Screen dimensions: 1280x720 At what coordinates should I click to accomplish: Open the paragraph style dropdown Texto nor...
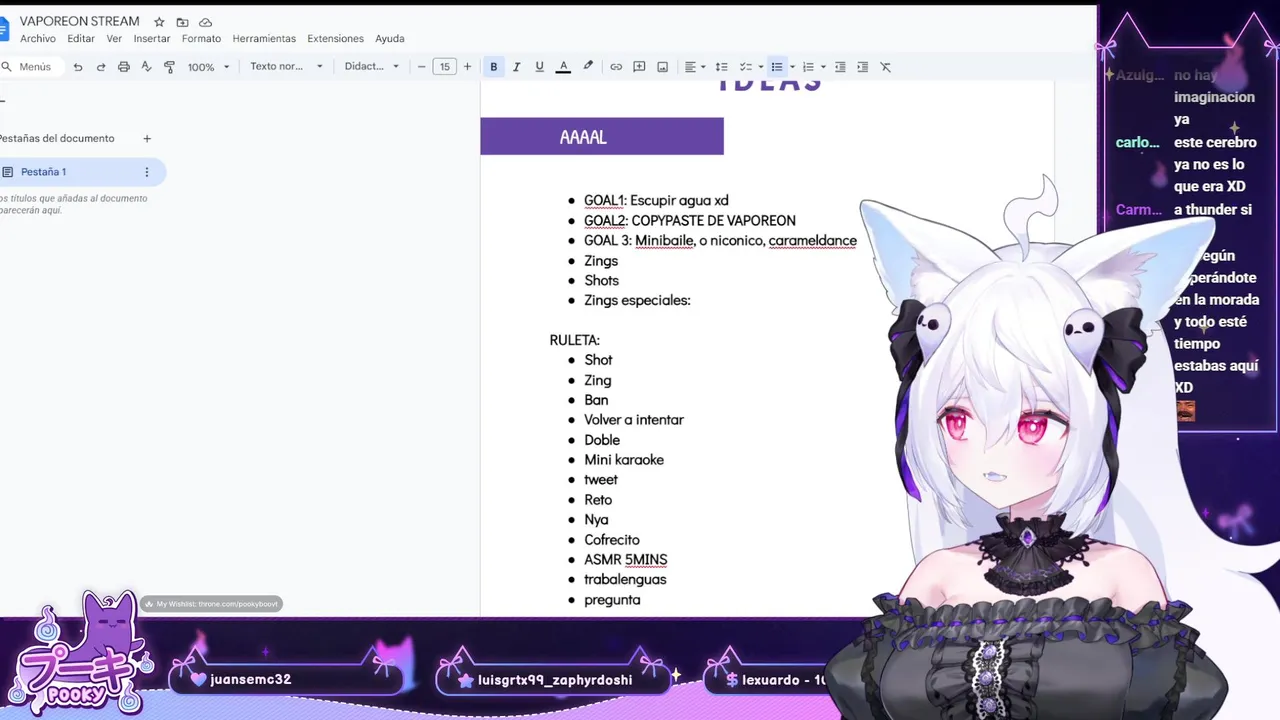pyautogui.click(x=286, y=67)
